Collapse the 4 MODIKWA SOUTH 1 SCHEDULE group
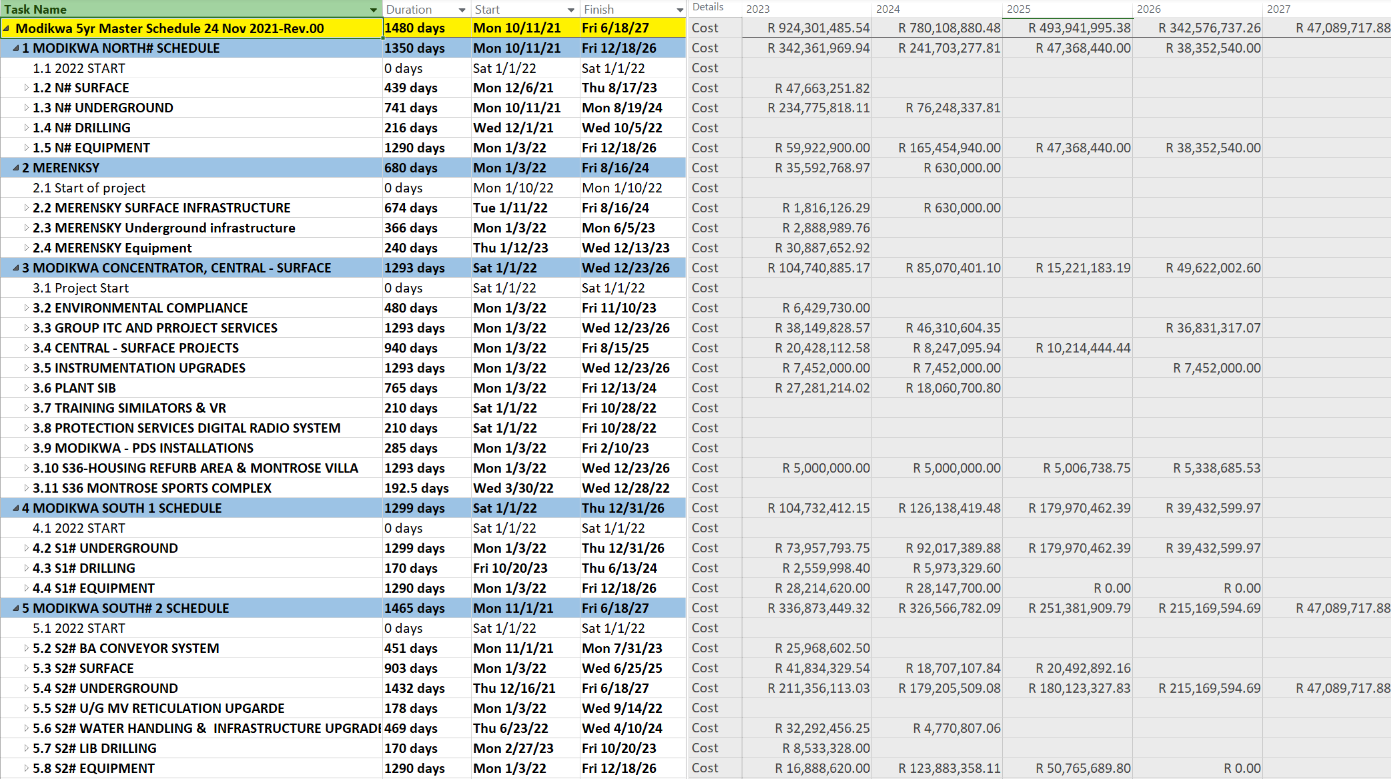Viewport: 1391px width, 779px height. (15, 509)
